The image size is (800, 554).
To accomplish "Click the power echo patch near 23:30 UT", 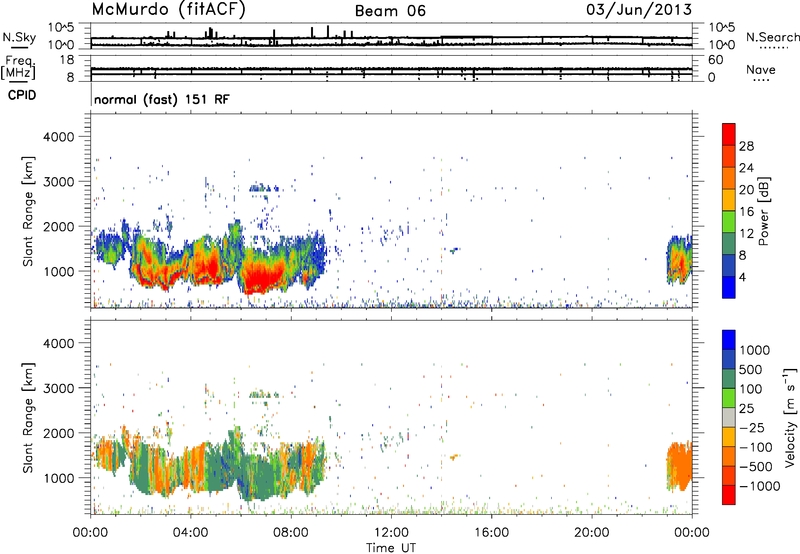I will pyautogui.click(x=680, y=259).
